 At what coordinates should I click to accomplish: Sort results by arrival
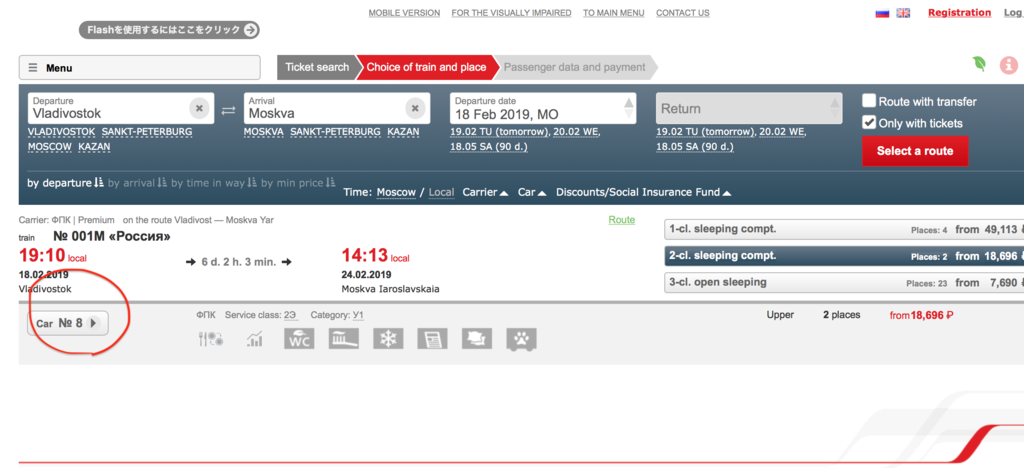pos(137,183)
